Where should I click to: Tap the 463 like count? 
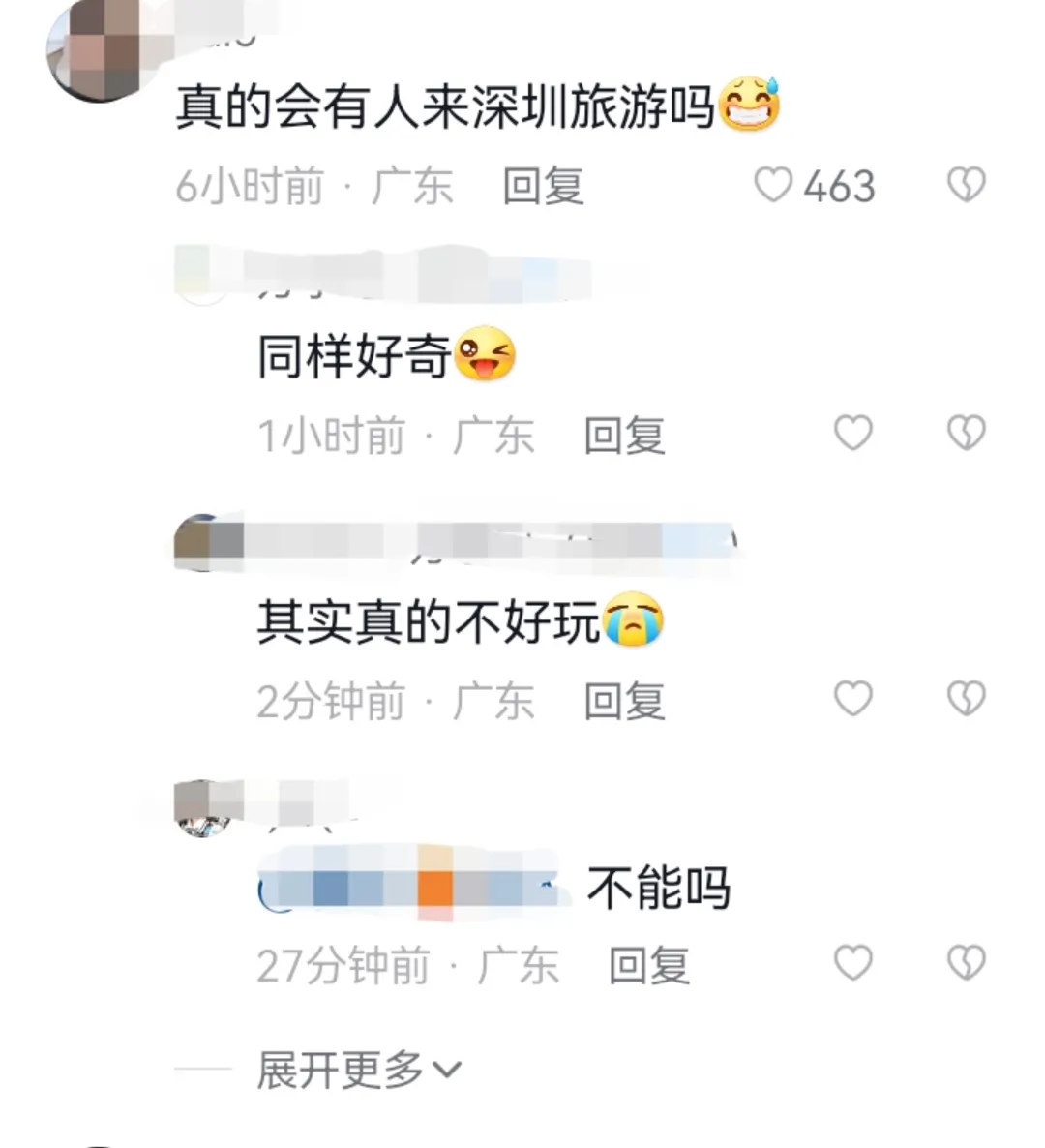839,186
